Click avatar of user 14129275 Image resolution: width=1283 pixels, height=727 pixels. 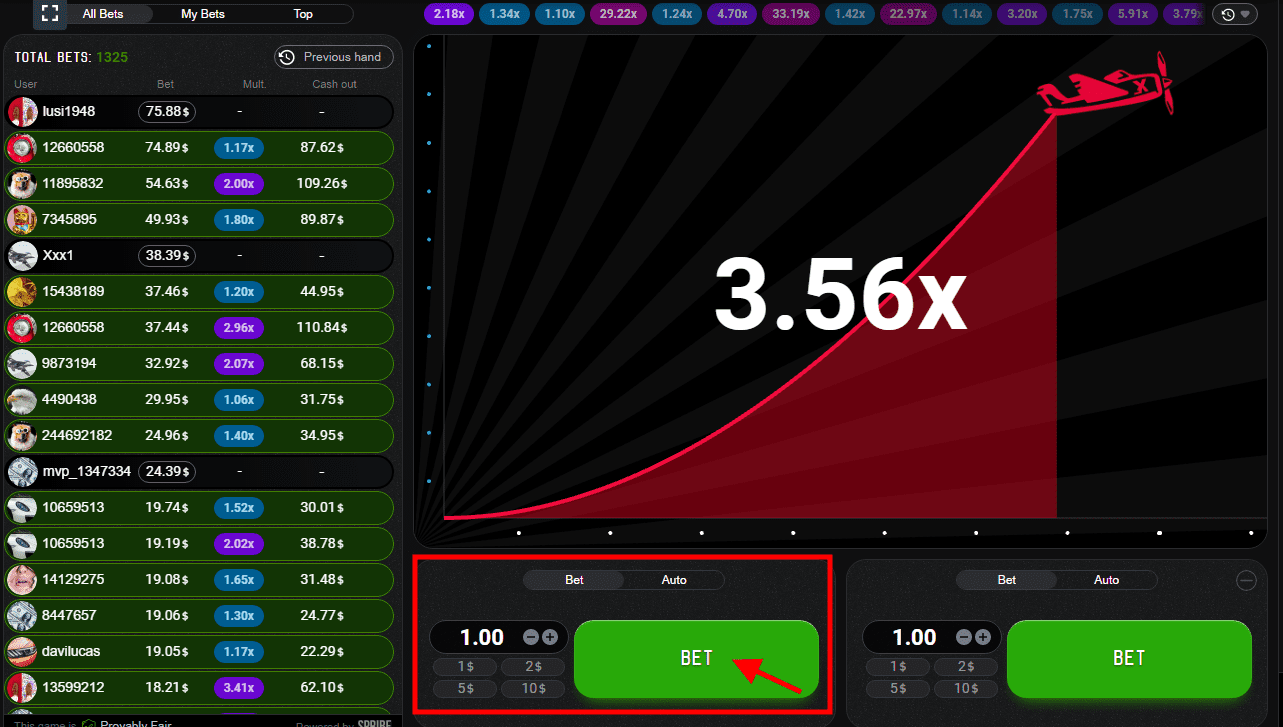coord(22,579)
